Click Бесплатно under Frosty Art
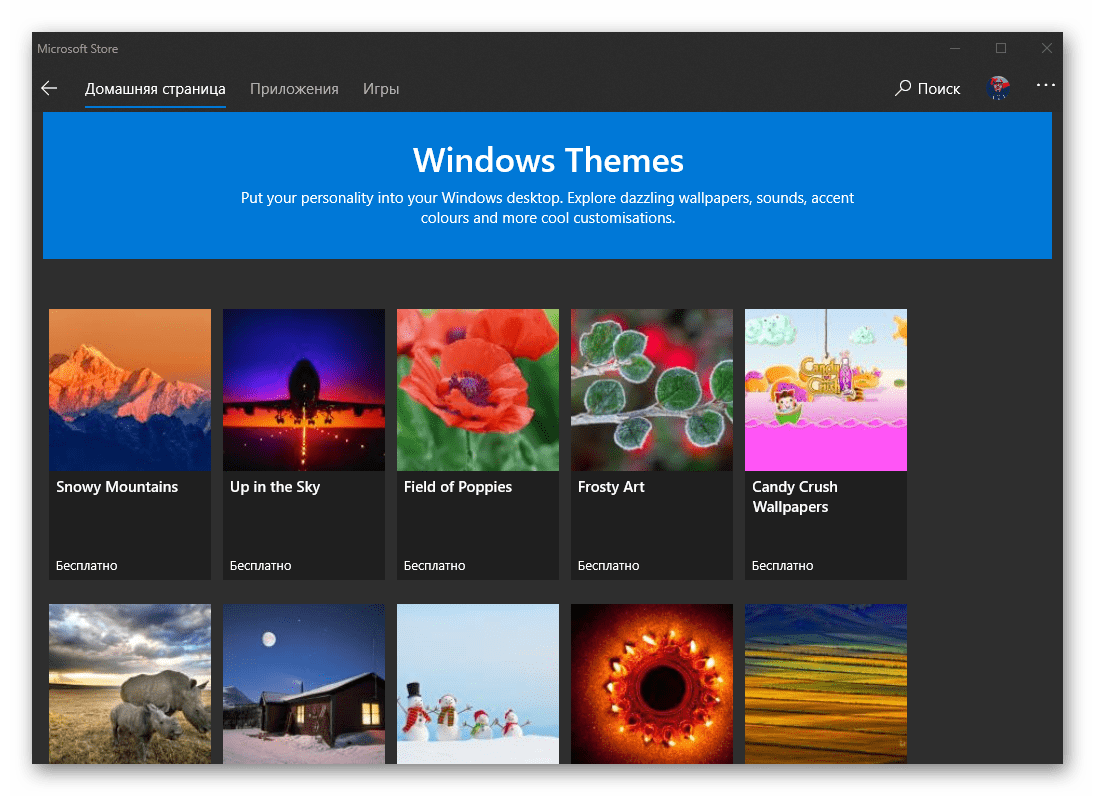Screen dimensions: 1095x796 click(608, 566)
